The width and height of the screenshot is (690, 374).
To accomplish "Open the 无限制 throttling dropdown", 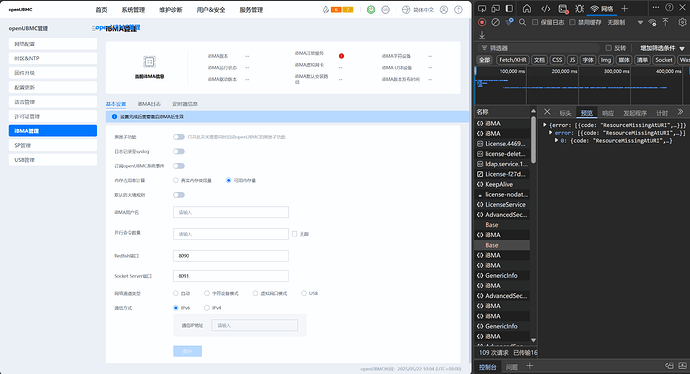I will click(x=624, y=22).
